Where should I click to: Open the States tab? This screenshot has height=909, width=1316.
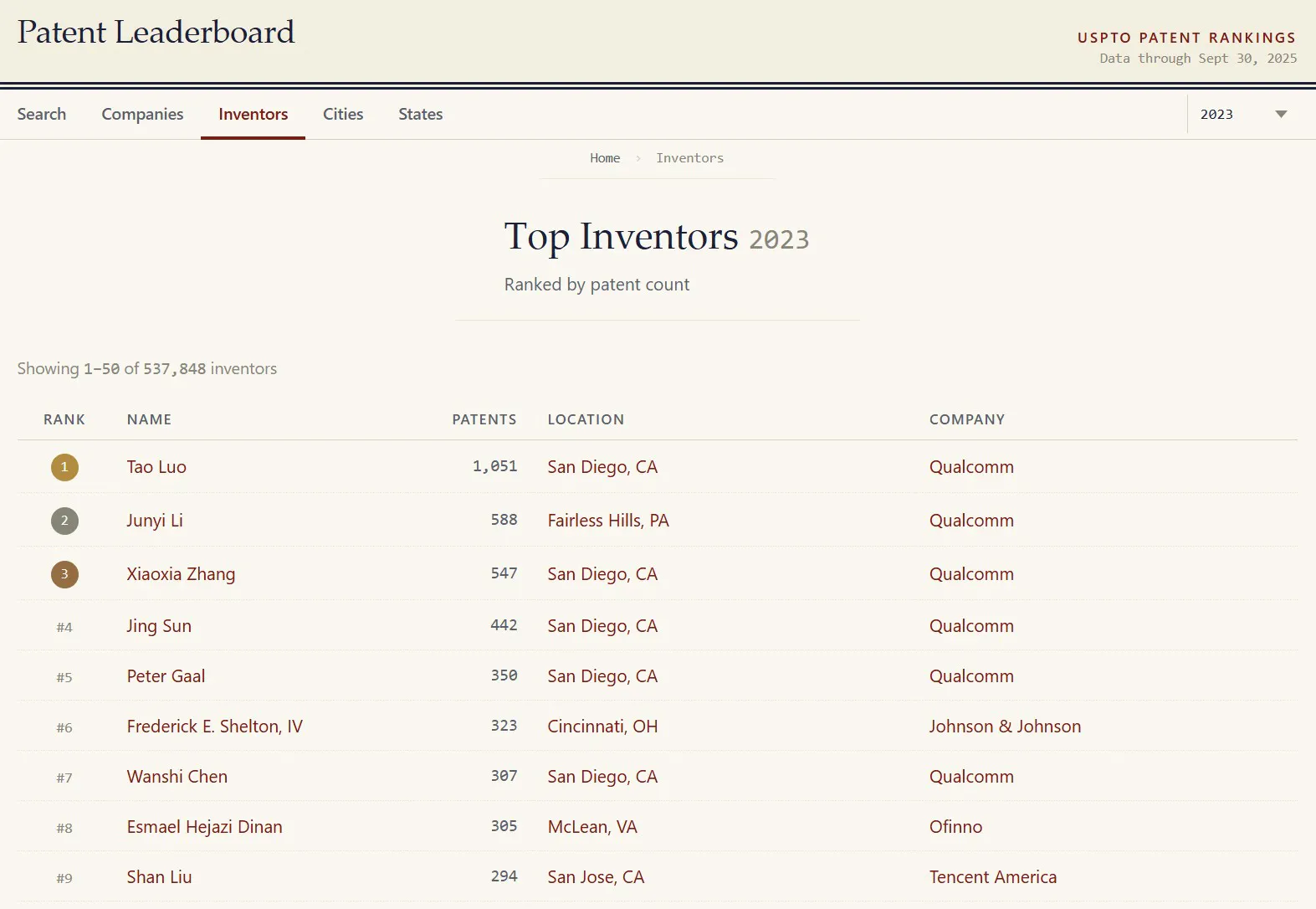point(421,114)
